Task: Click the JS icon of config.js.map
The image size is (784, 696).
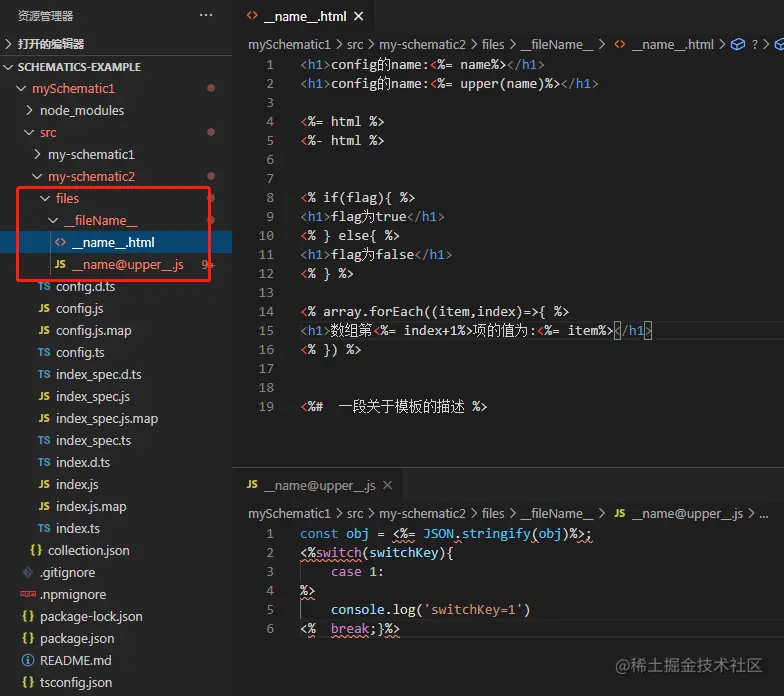Action: click(44, 330)
